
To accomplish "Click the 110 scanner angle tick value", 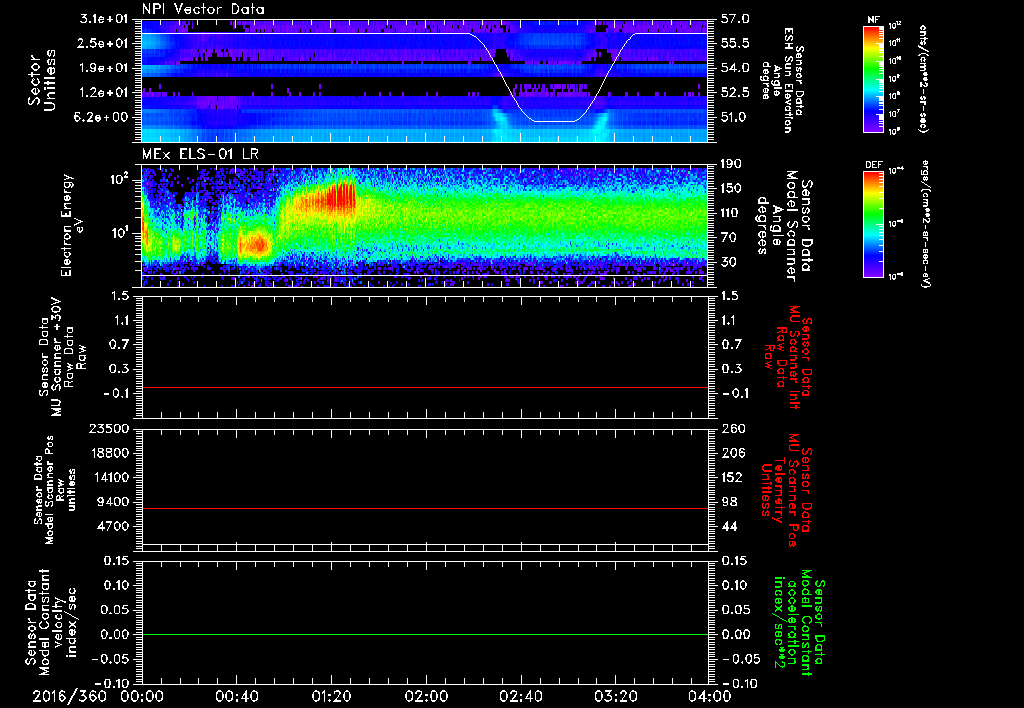I will tap(731, 213).
